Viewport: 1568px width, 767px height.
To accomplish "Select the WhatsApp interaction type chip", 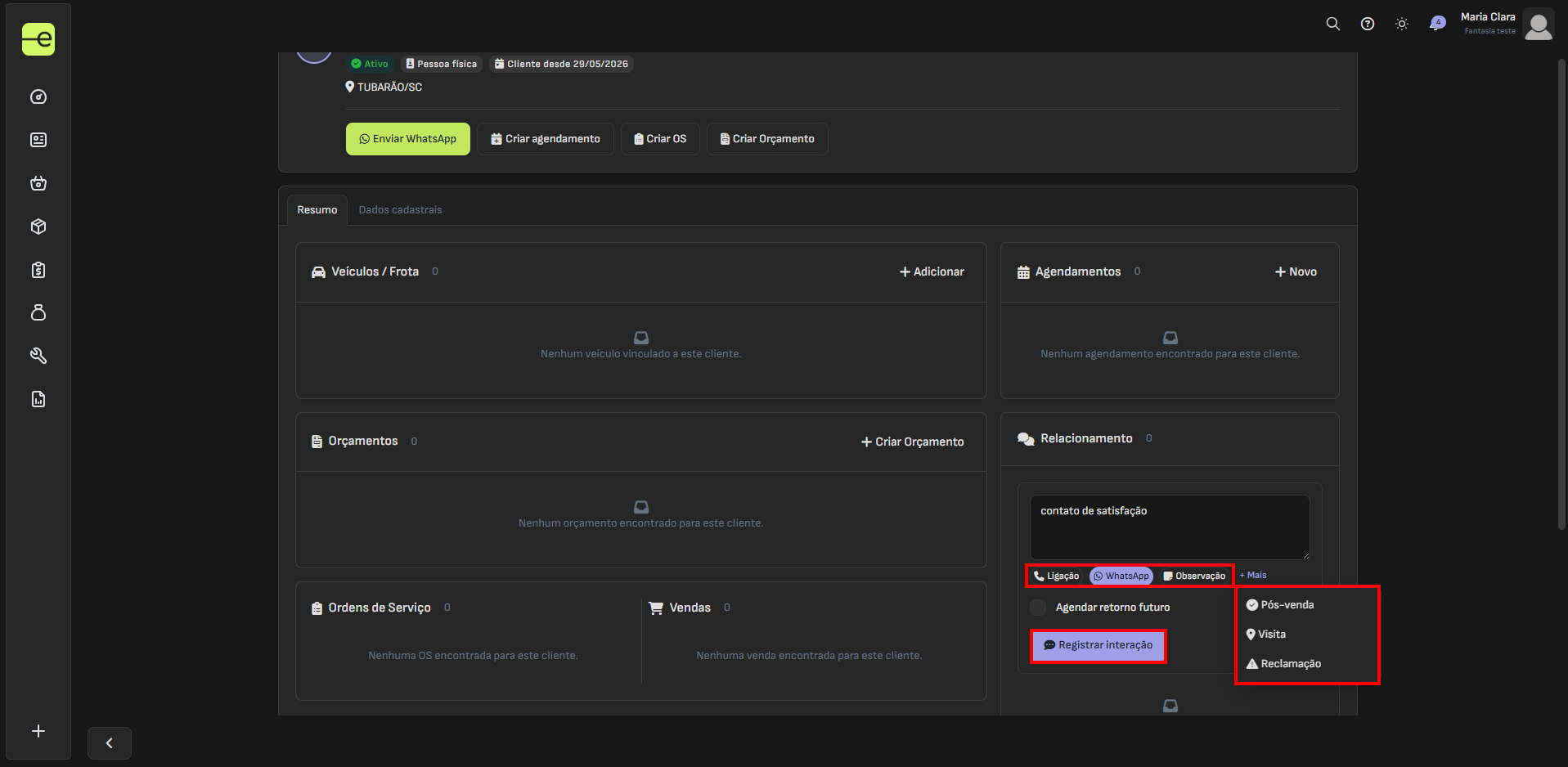I will [1121, 576].
